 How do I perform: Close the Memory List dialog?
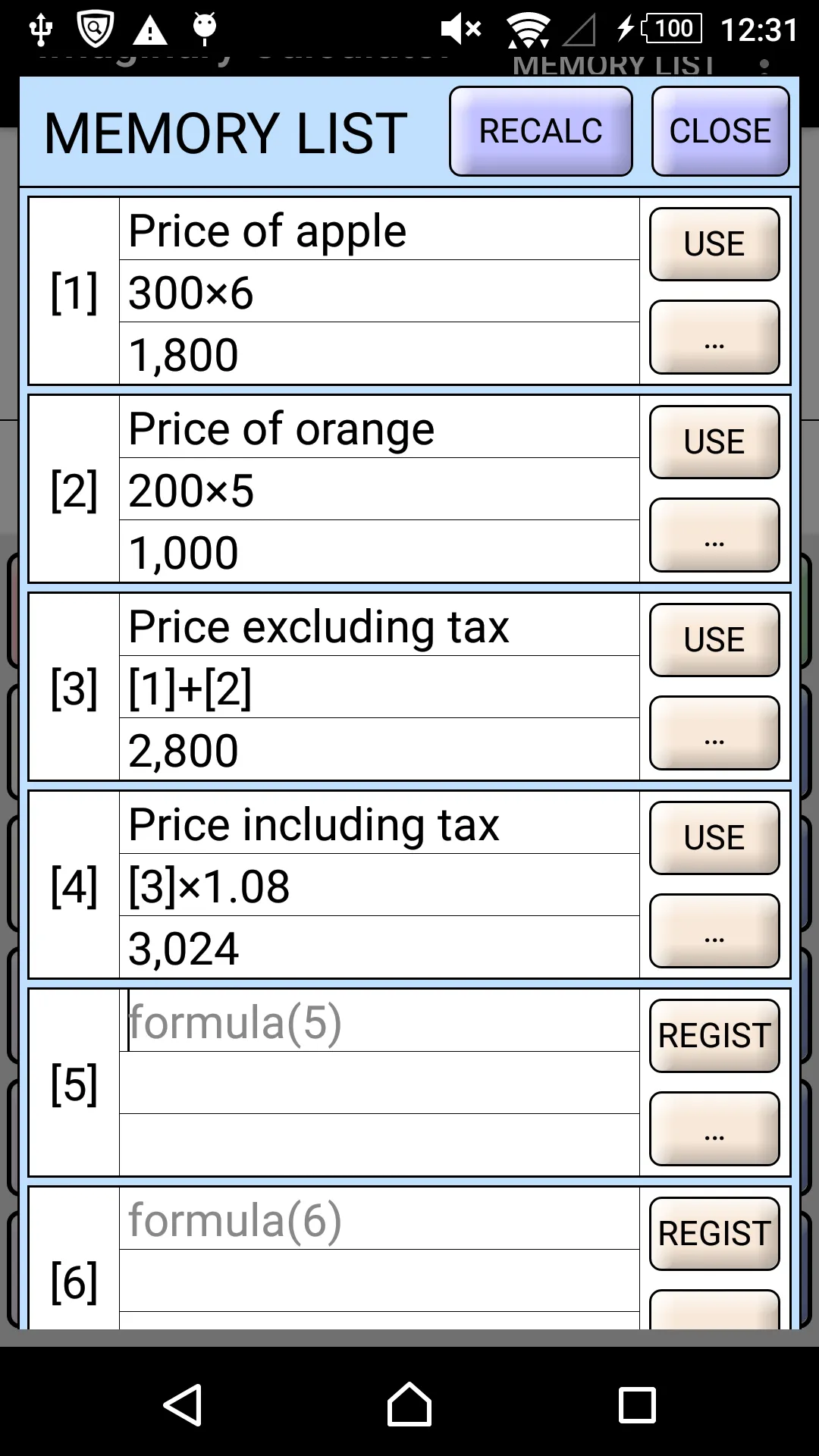tap(720, 131)
